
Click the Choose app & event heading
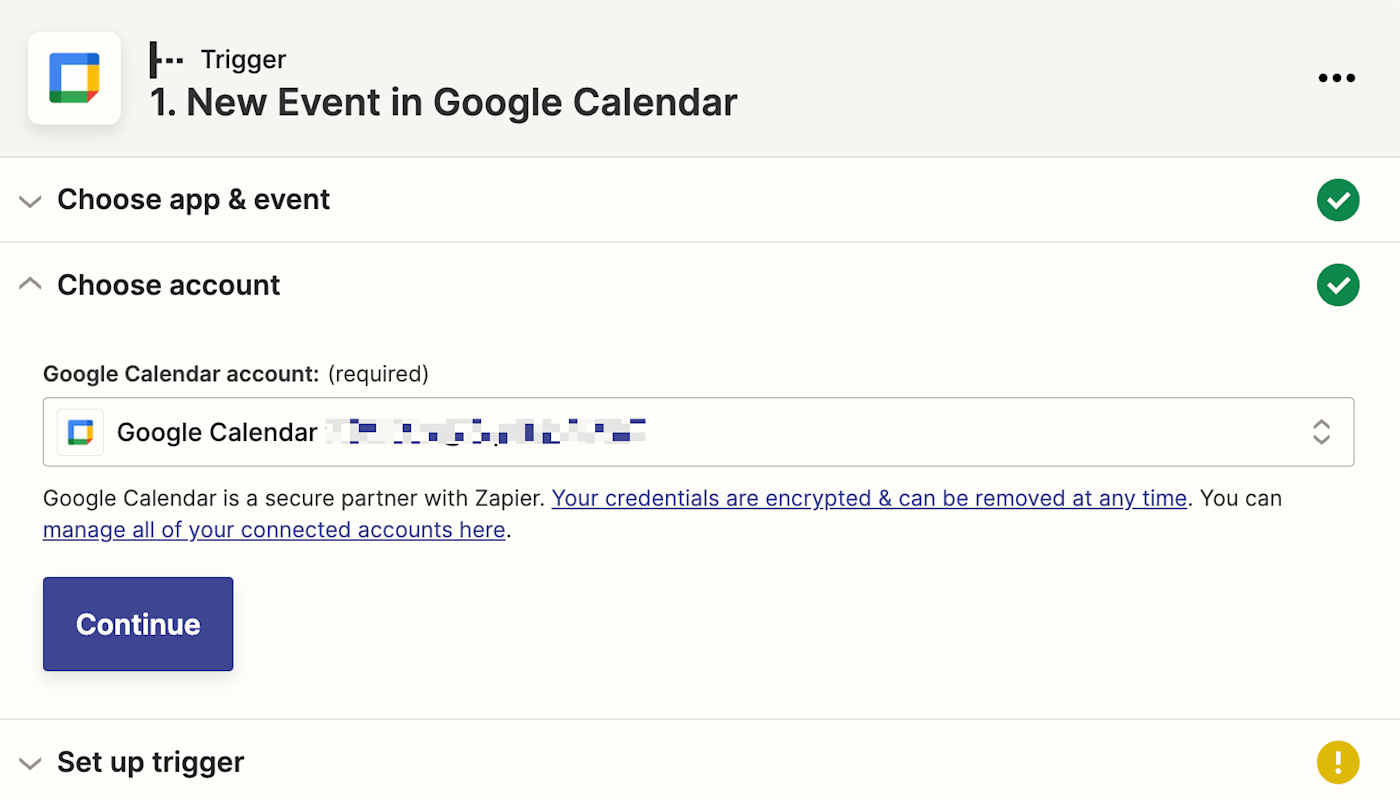tap(194, 200)
